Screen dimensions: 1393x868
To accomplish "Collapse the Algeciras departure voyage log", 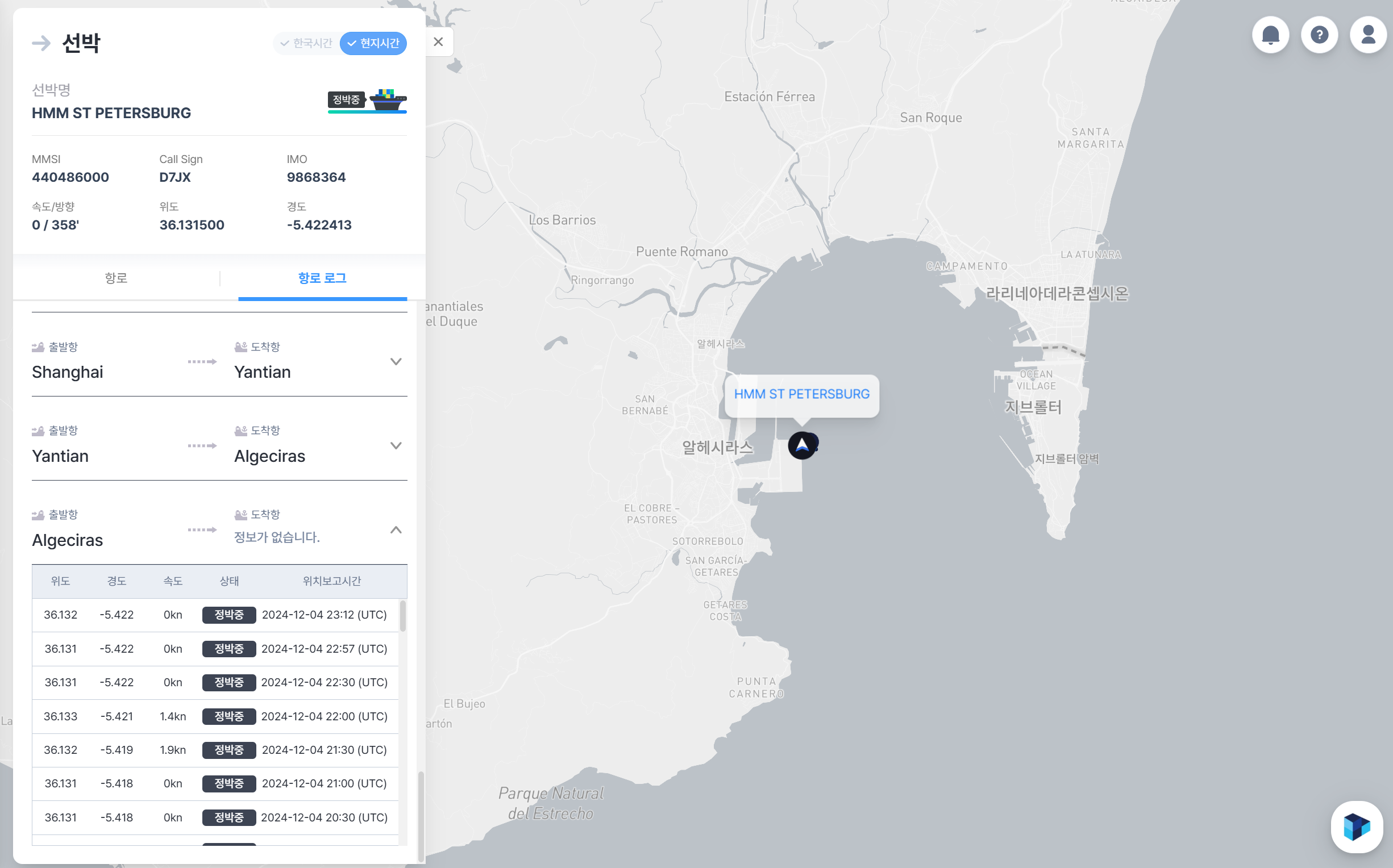I will click(396, 529).
